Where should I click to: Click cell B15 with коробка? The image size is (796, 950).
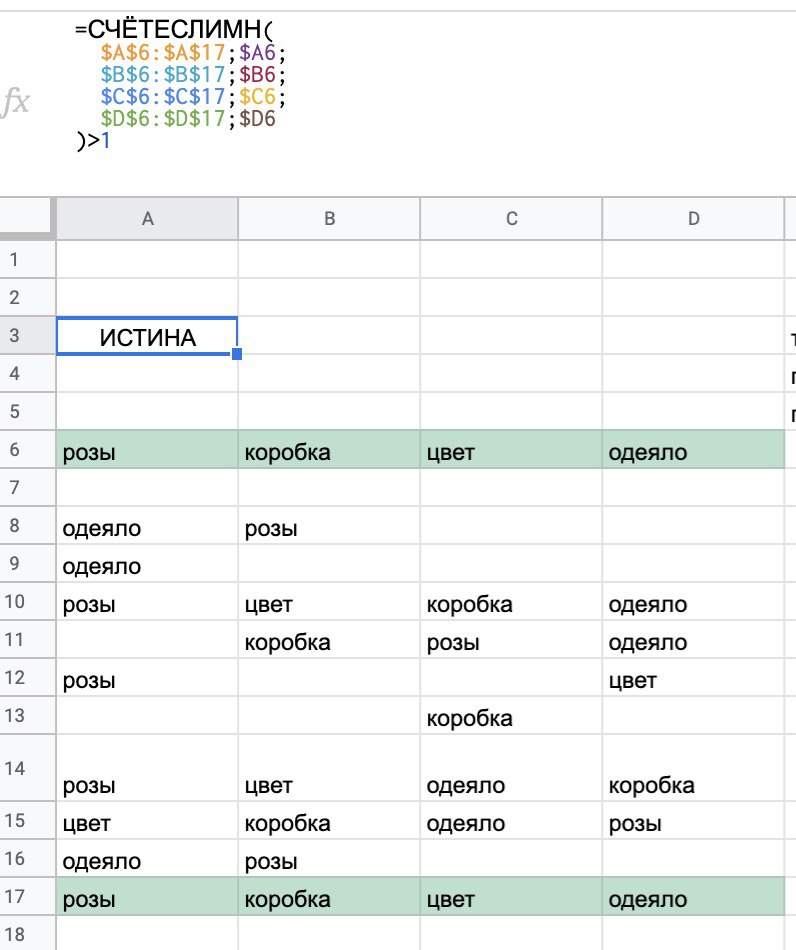click(x=329, y=820)
